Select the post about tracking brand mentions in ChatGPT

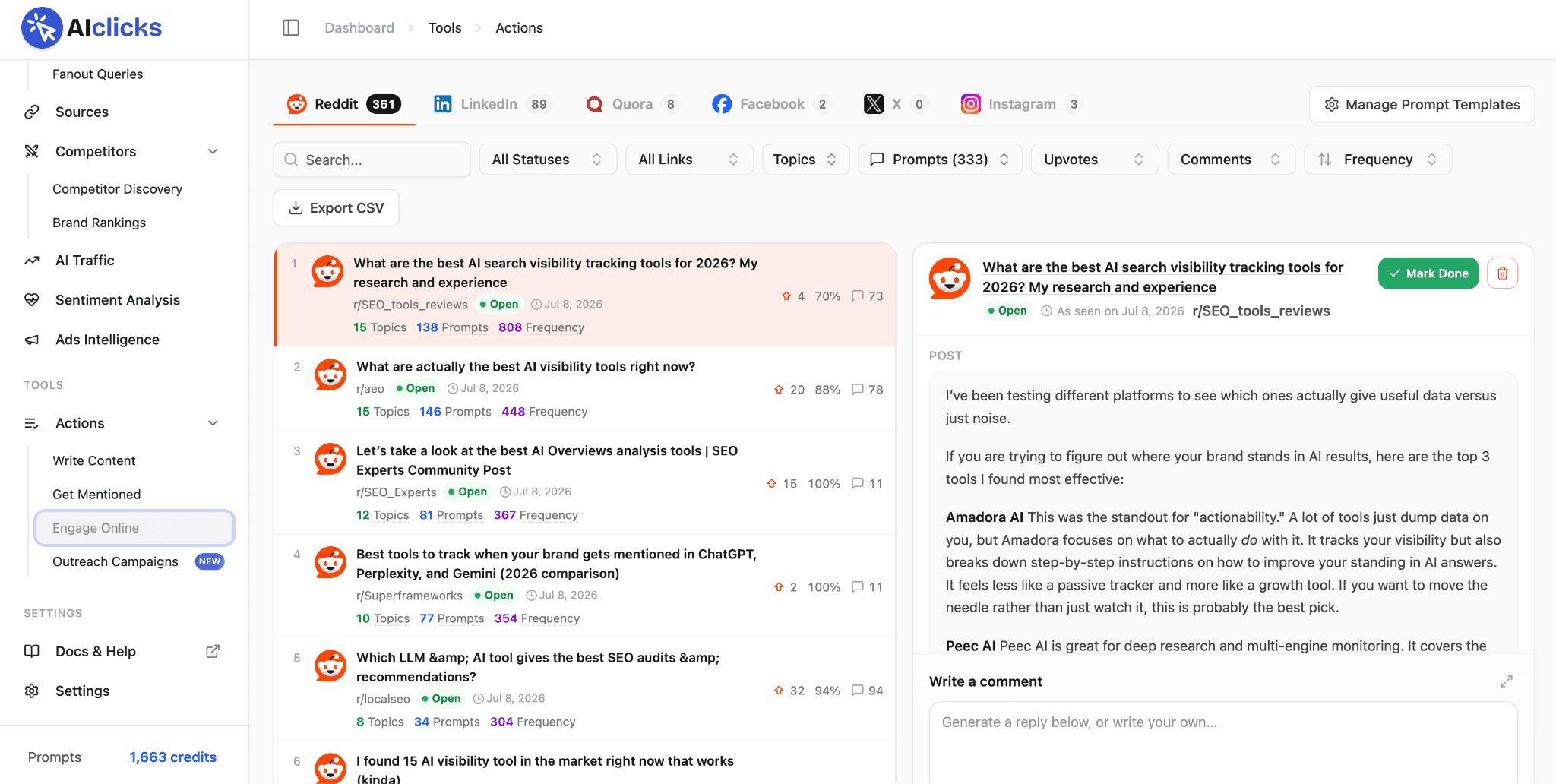[585, 586]
